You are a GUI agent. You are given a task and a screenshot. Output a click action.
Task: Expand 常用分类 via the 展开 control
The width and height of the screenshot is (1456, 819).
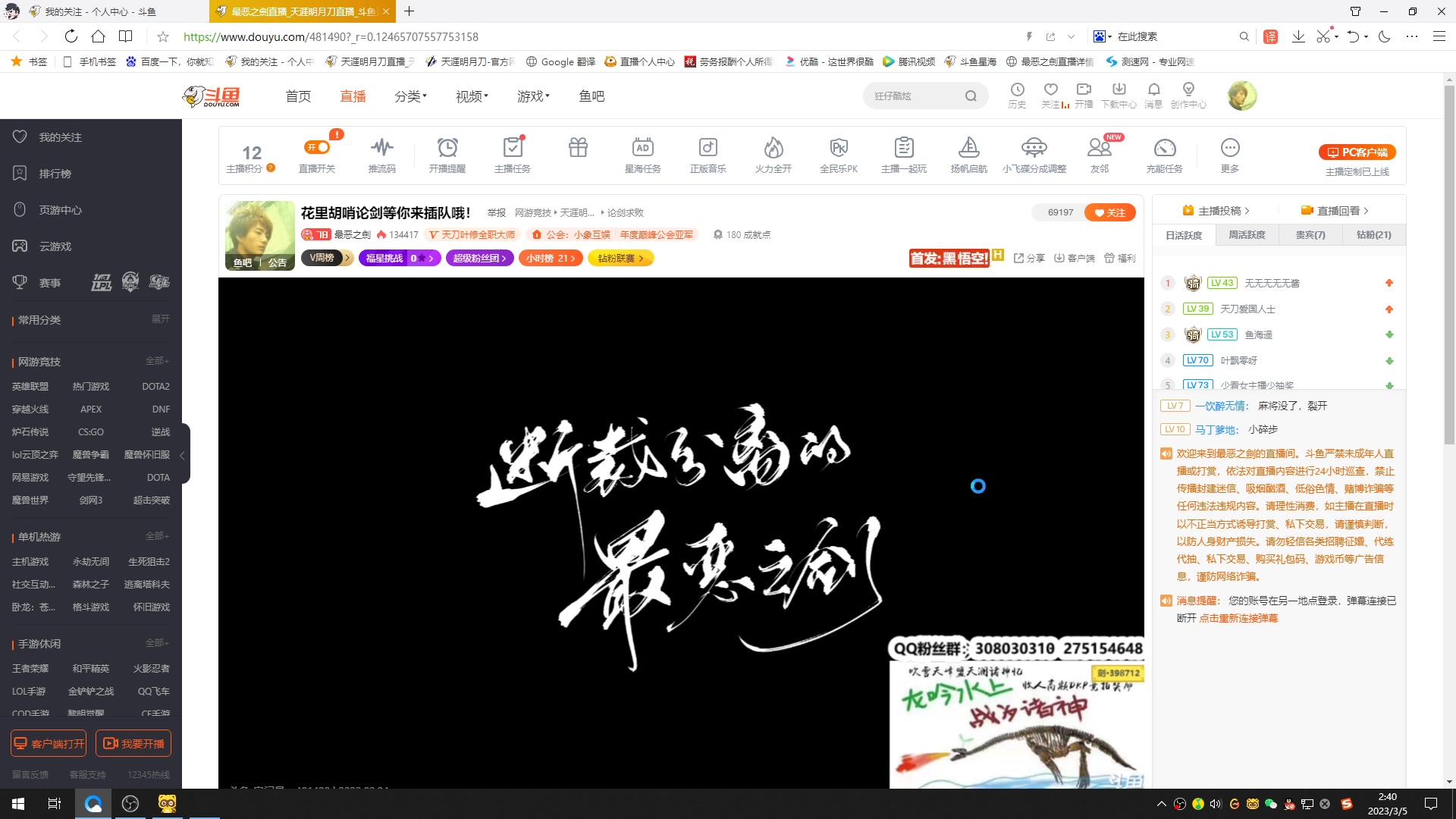click(160, 319)
